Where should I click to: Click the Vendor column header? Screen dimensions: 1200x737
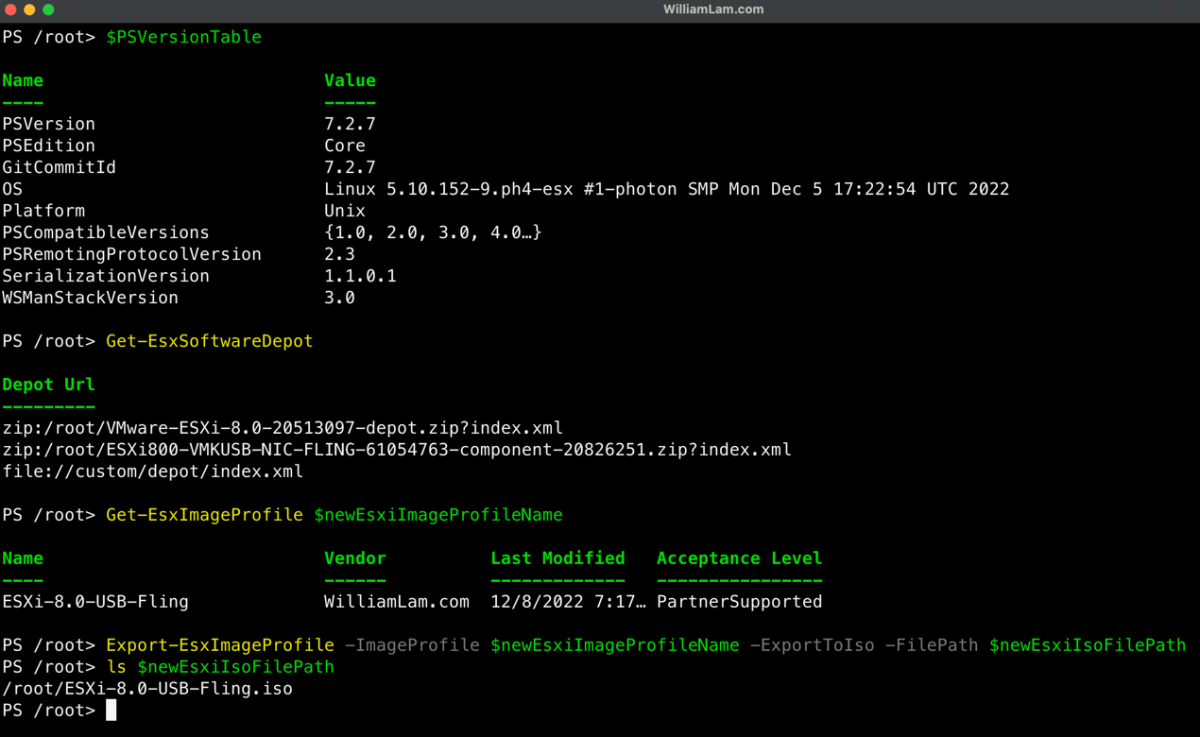click(355, 559)
